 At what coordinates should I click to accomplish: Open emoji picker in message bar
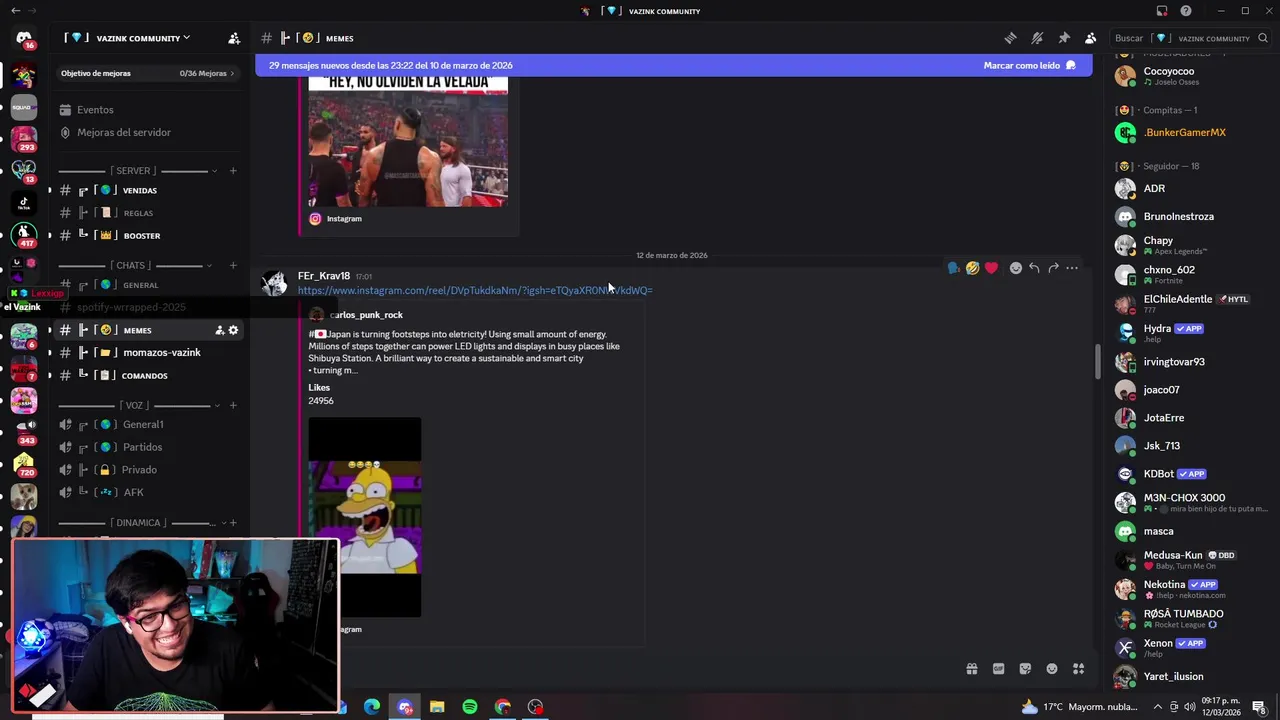point(1052,669)
